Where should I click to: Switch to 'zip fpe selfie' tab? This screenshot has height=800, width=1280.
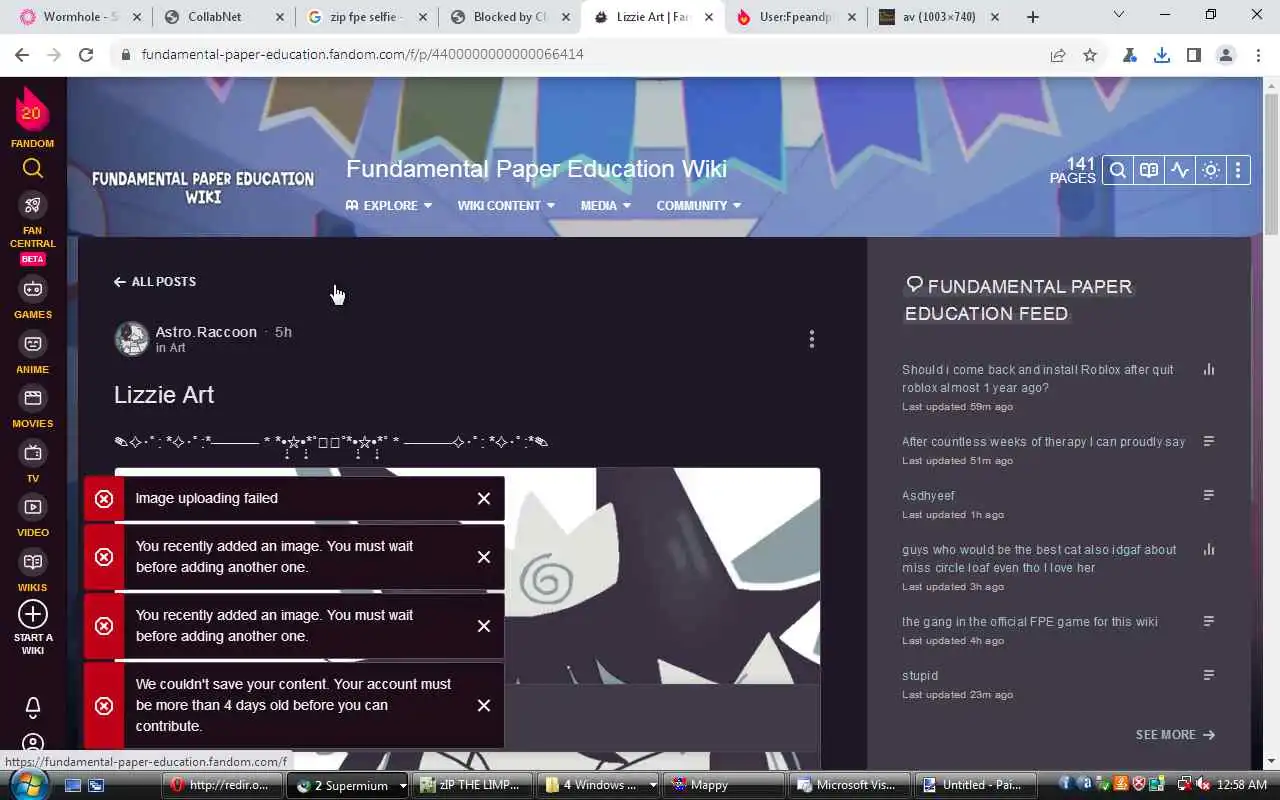366,17
